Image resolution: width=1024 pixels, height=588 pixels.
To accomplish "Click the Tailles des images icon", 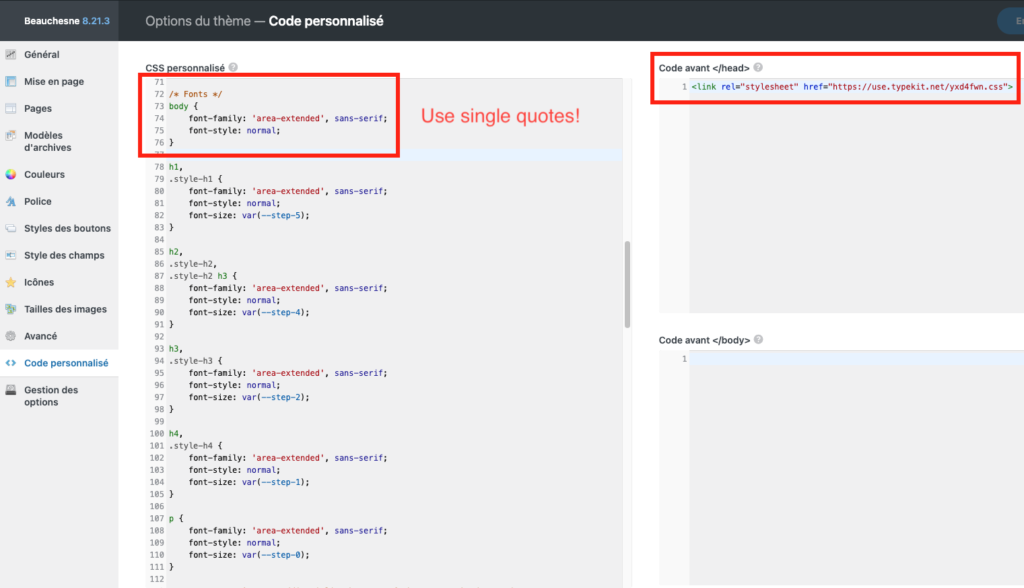I will [11, 309].
